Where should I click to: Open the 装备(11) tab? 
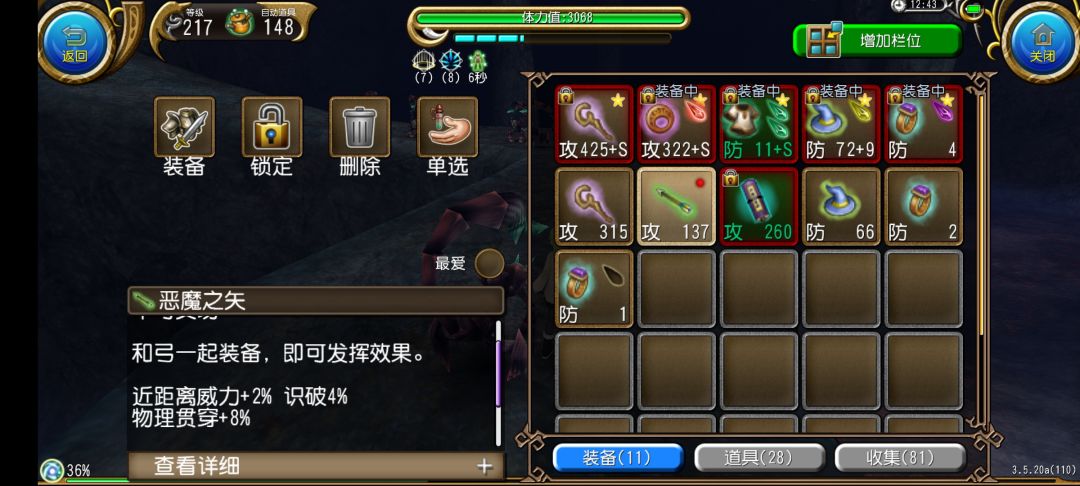click(x=618, y=458)
